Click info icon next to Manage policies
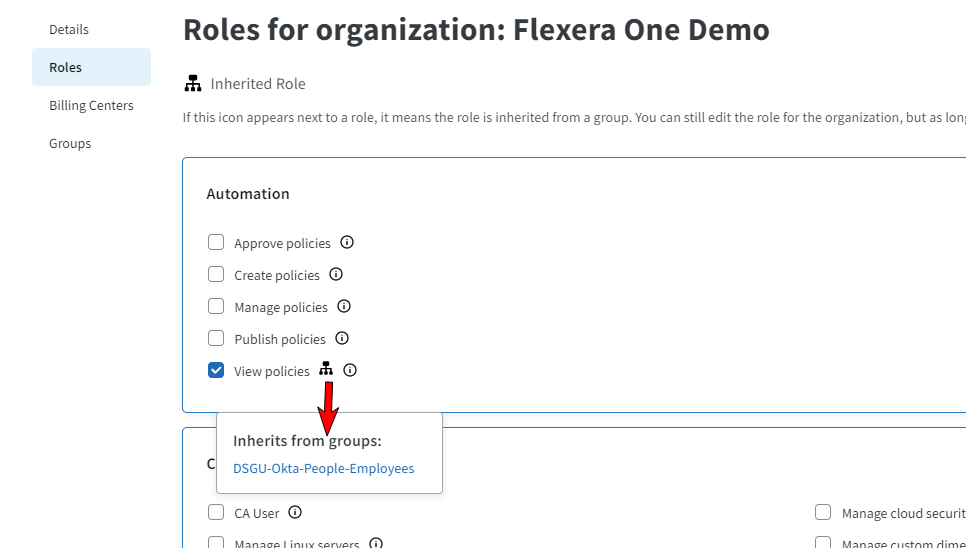966x548 pixels. 344,306
